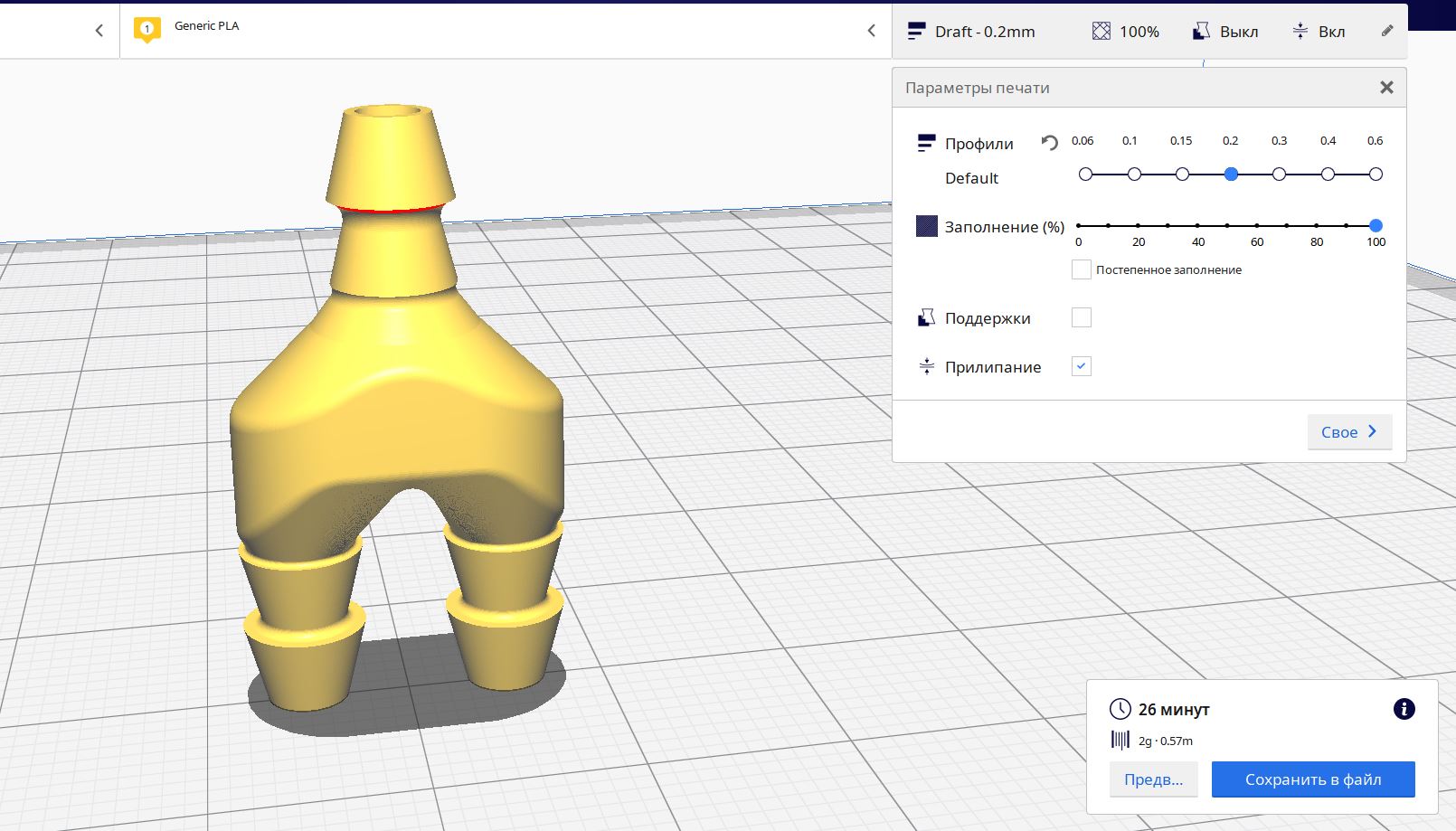Click the adhesion Вкл icon in header
The width and height of the screenshot is (1456, 831).
click(x=1300, y=32)
